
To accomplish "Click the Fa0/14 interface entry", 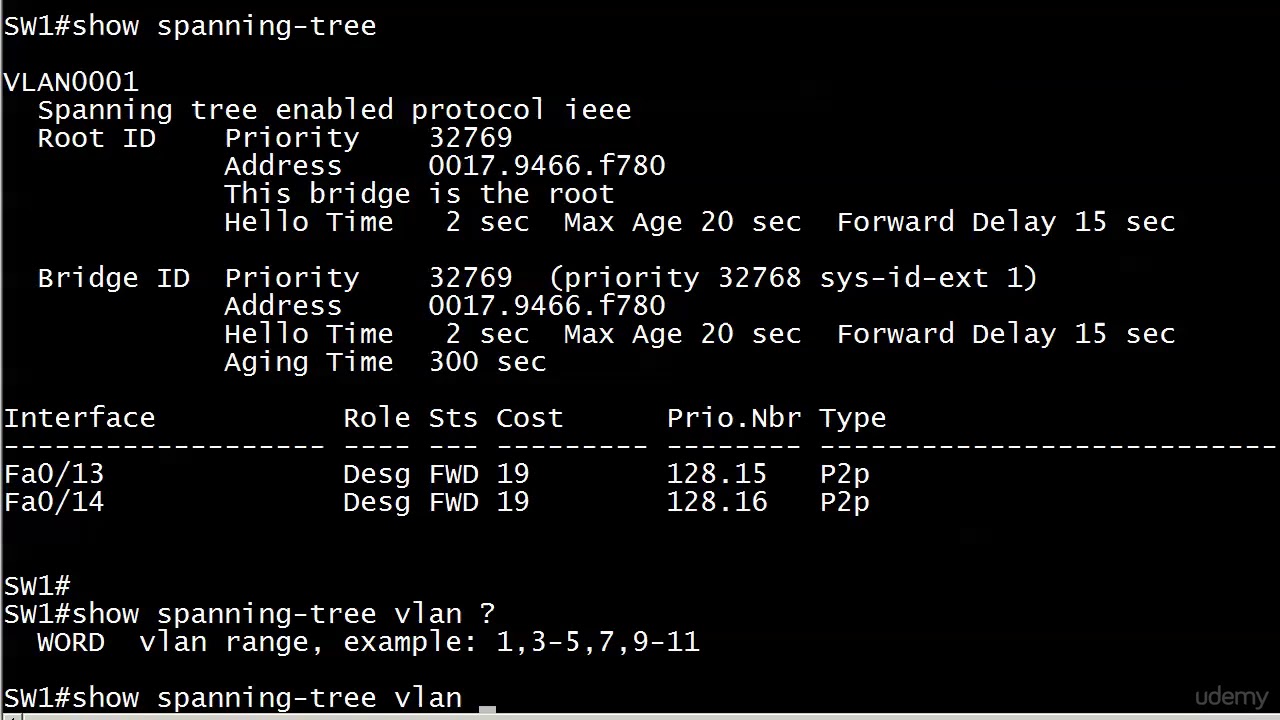I will [x=54, y=502].
